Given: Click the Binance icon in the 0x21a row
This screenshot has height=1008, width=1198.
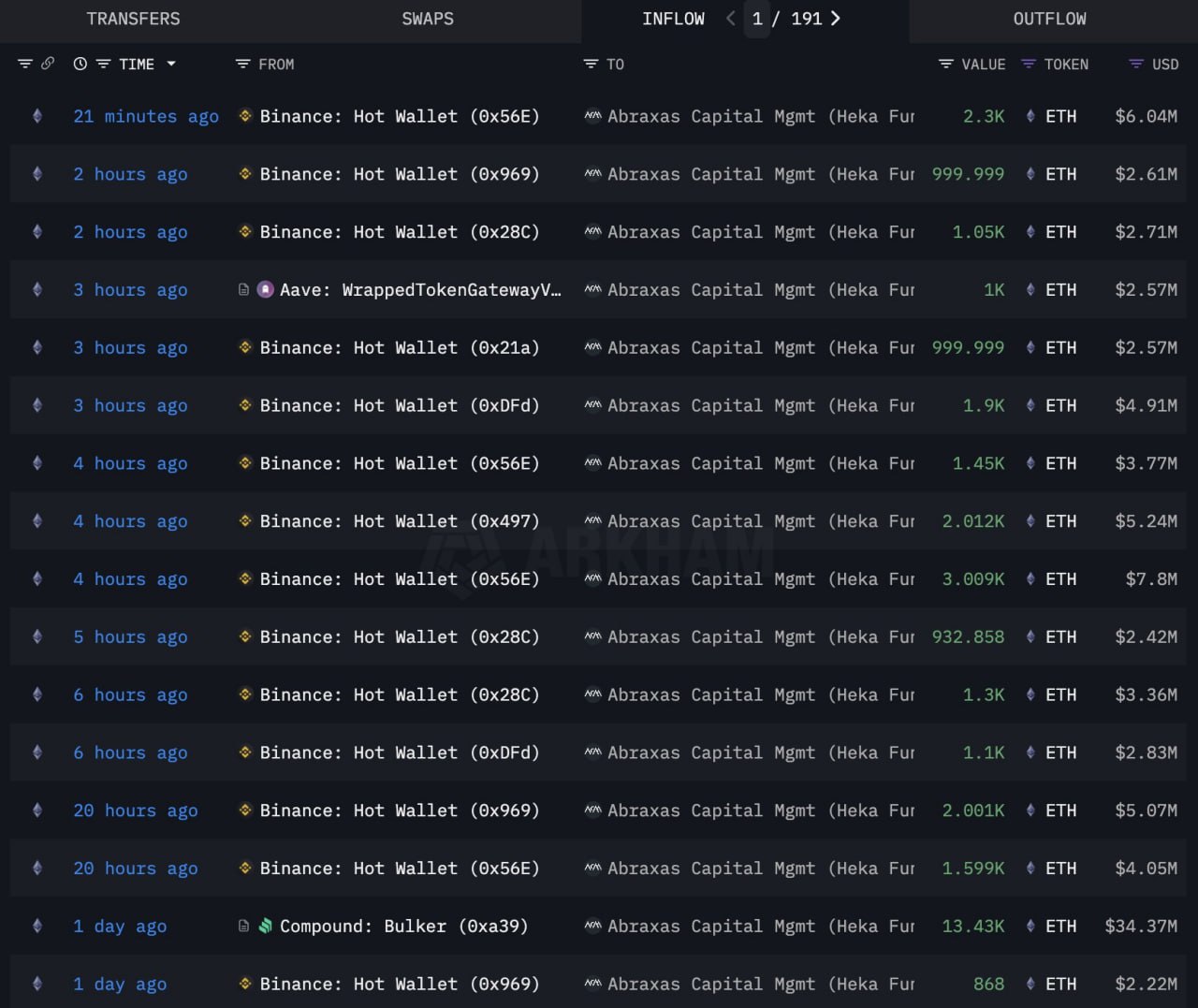Looking at the screenshot, I should [245, 347].
